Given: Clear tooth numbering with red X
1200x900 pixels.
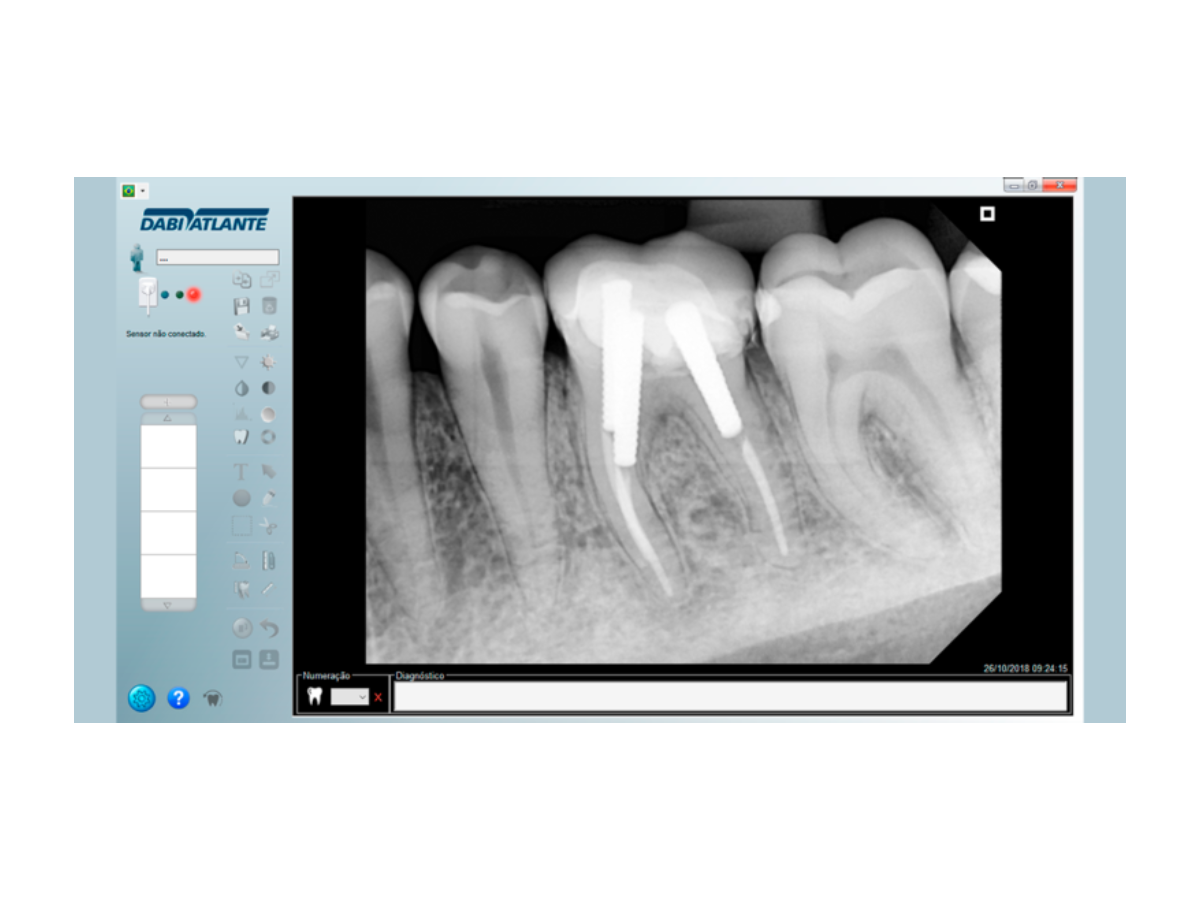Looking at the screenshot, I should (378, 697).
